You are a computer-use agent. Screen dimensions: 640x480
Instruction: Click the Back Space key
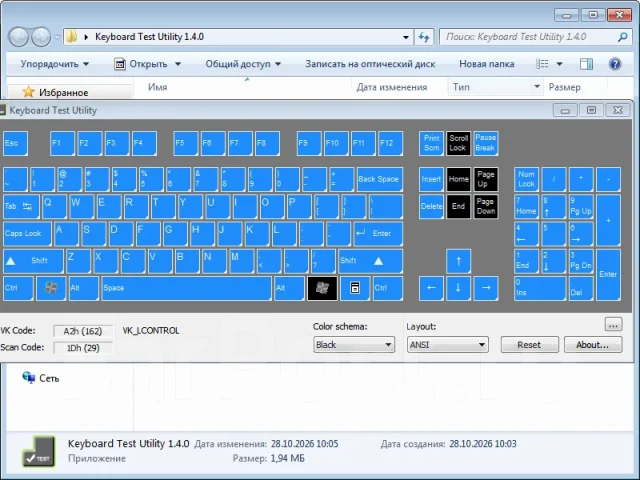click(x=380, y=179)
